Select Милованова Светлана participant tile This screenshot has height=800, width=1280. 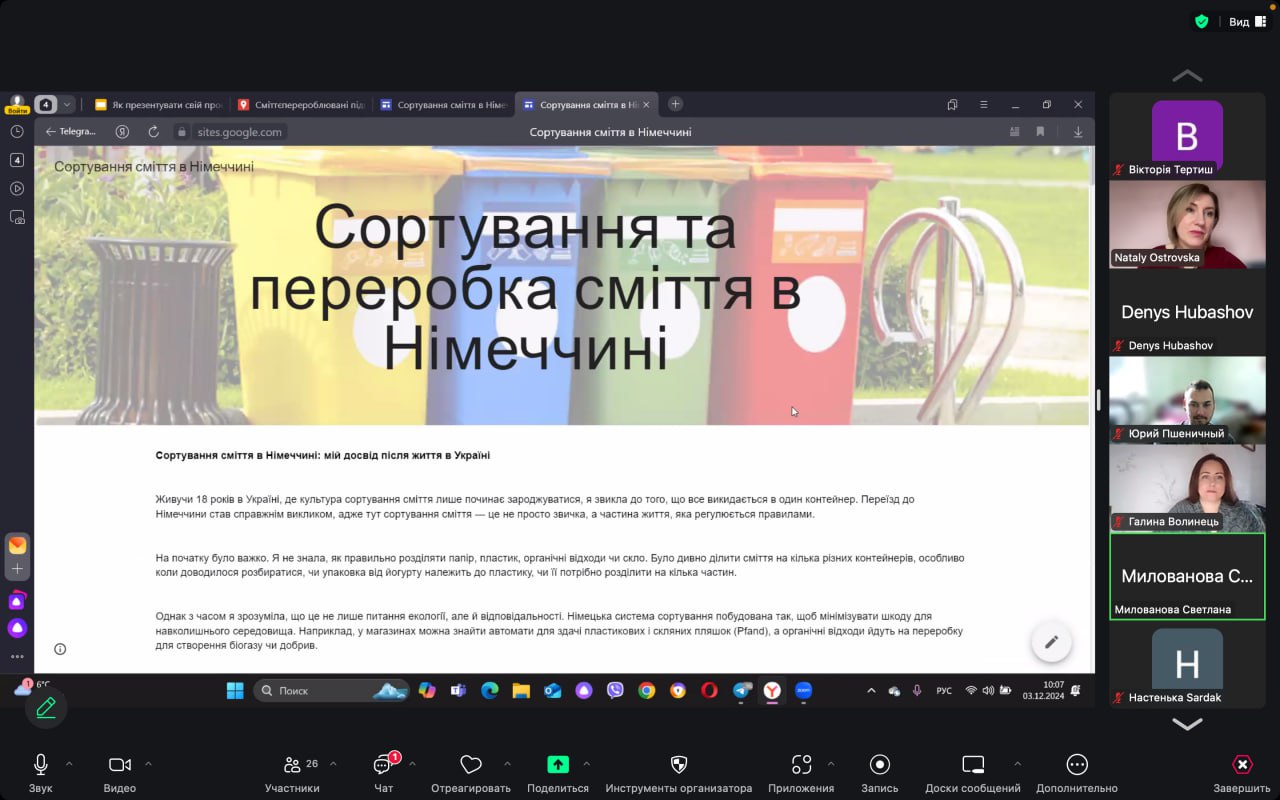[x=1187, y=576]
